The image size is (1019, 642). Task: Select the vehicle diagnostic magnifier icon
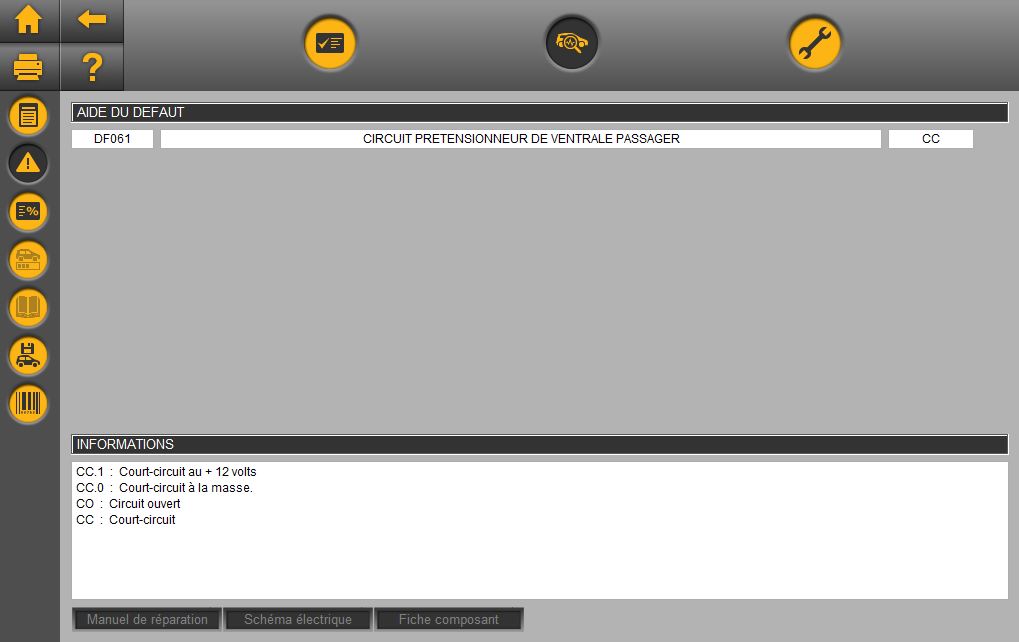coord(572,43)
